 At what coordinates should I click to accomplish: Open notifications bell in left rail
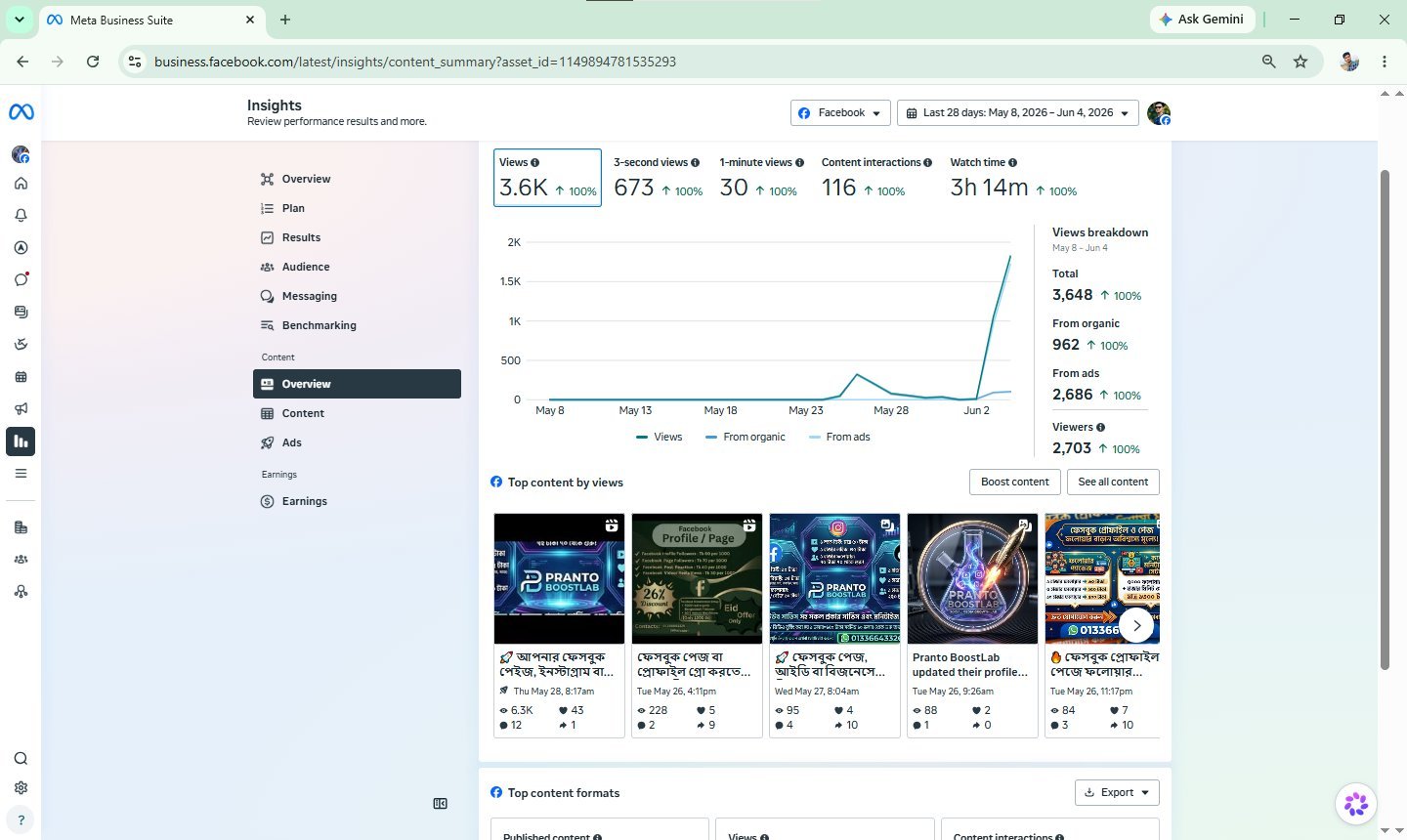coord(21,216)
